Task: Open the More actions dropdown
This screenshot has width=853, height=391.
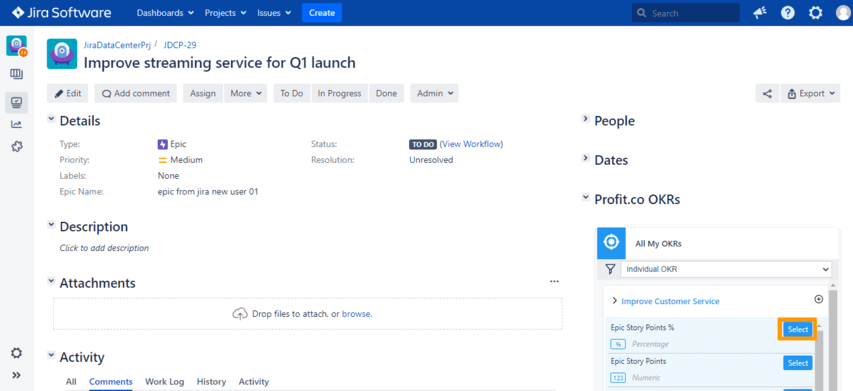Action: [x=246, y=94]
